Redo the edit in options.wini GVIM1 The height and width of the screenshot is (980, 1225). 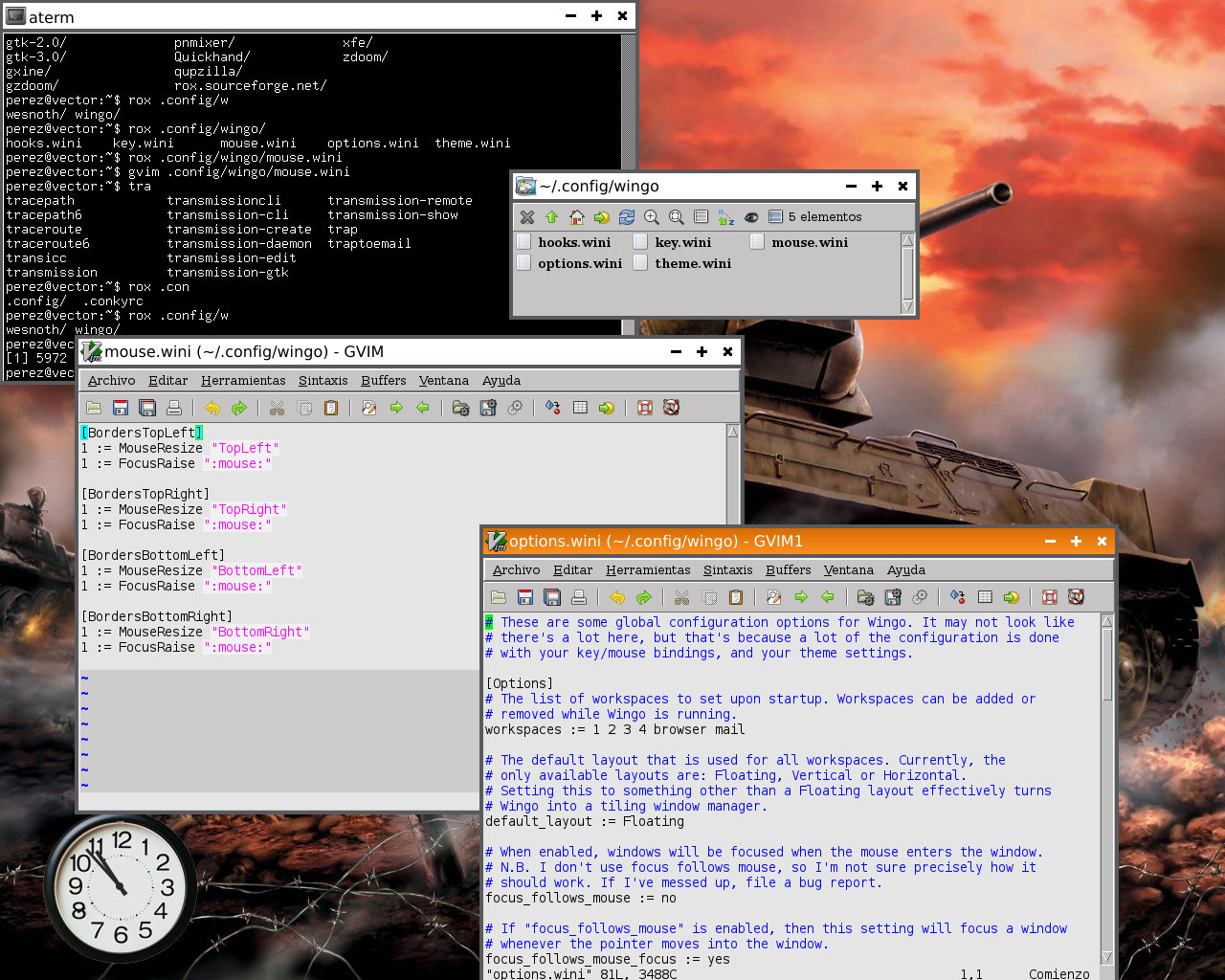644,597
